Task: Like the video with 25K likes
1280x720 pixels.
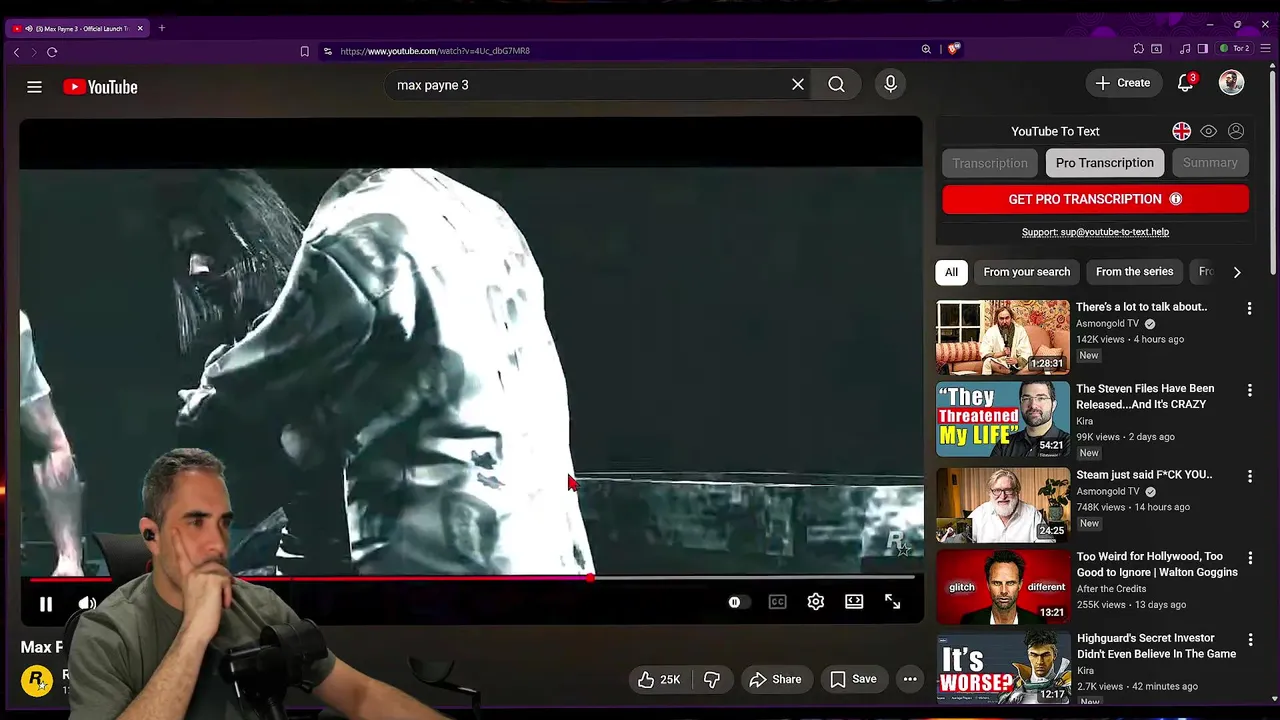Action: point(658,679)
